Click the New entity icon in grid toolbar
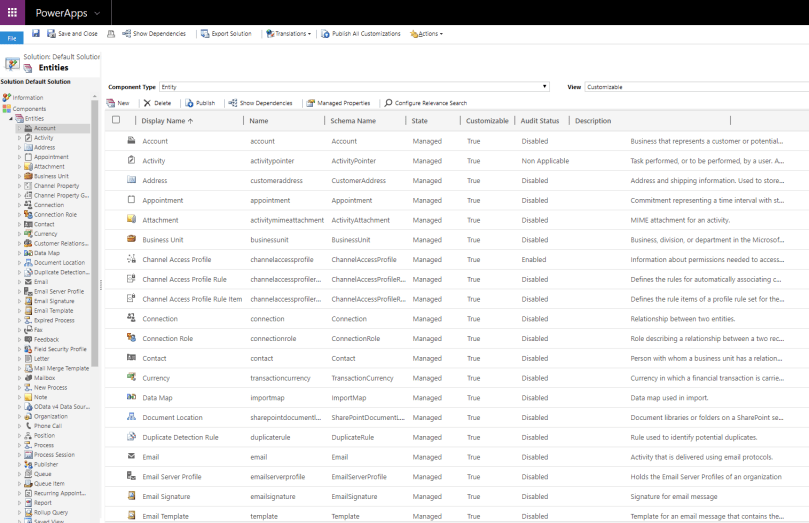This screenshot has height=523, width=809. point(111,103)
